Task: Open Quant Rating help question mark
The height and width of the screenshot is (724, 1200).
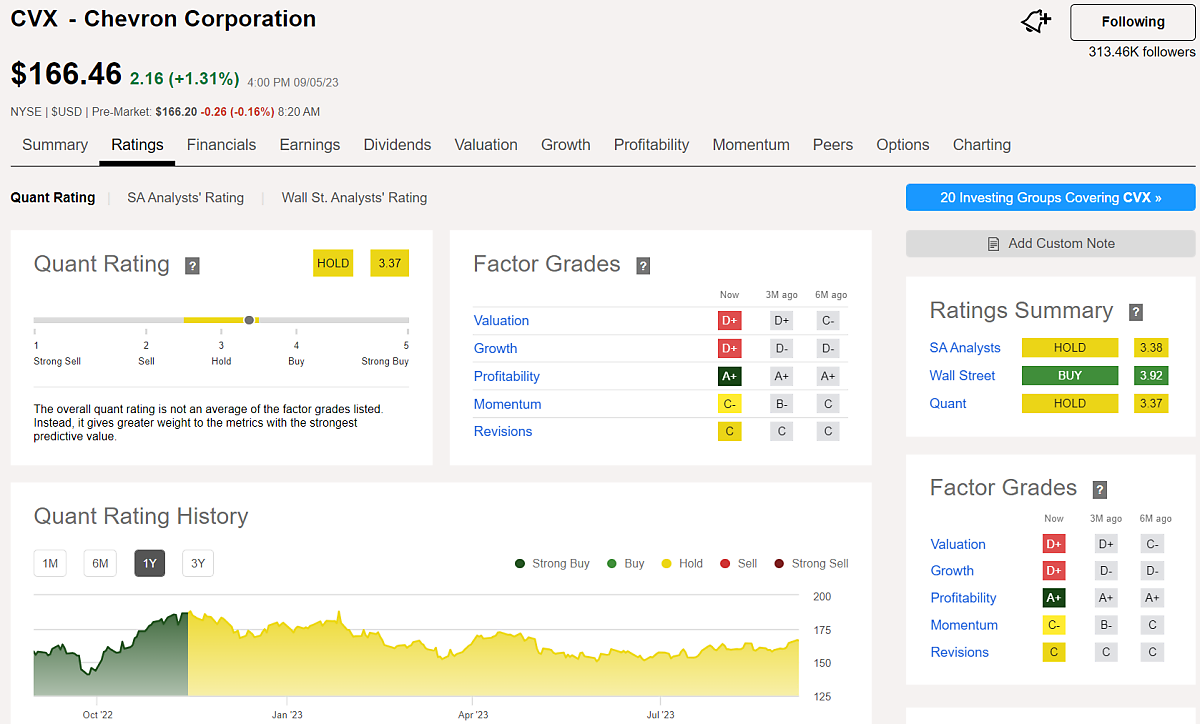Action: point(193,266)
